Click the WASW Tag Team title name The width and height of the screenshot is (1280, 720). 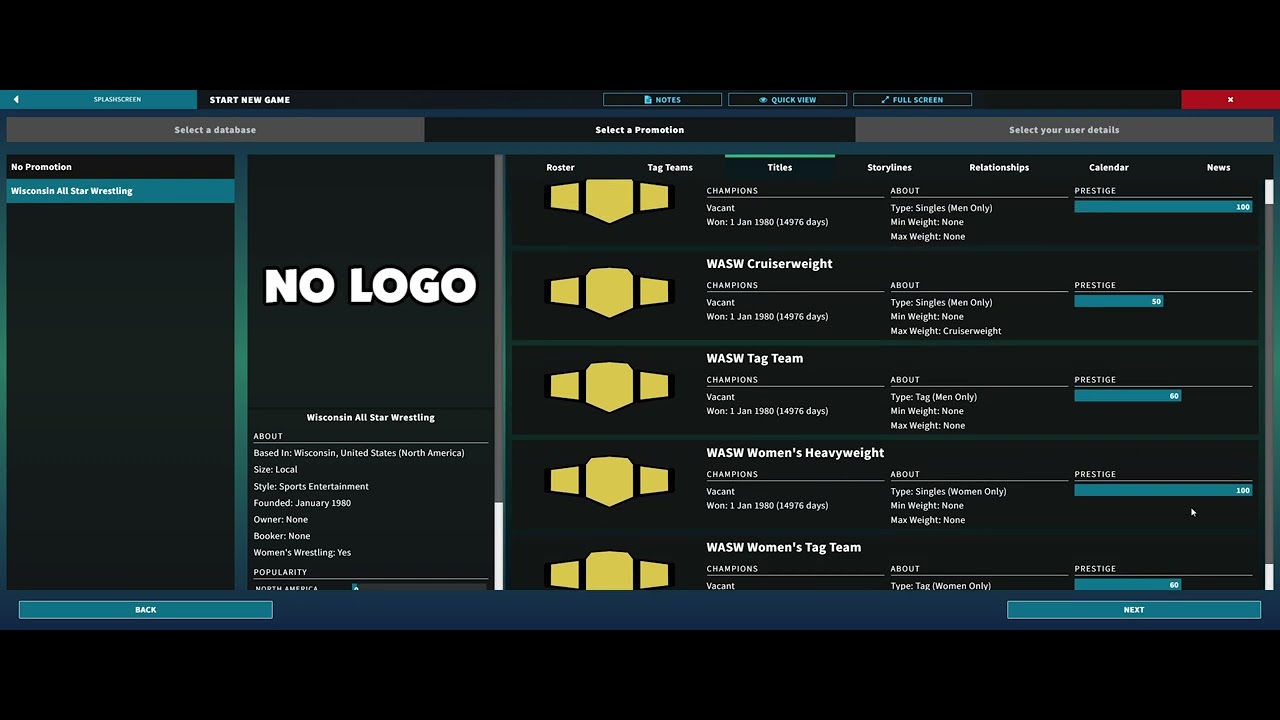click(x=754, y=358)
